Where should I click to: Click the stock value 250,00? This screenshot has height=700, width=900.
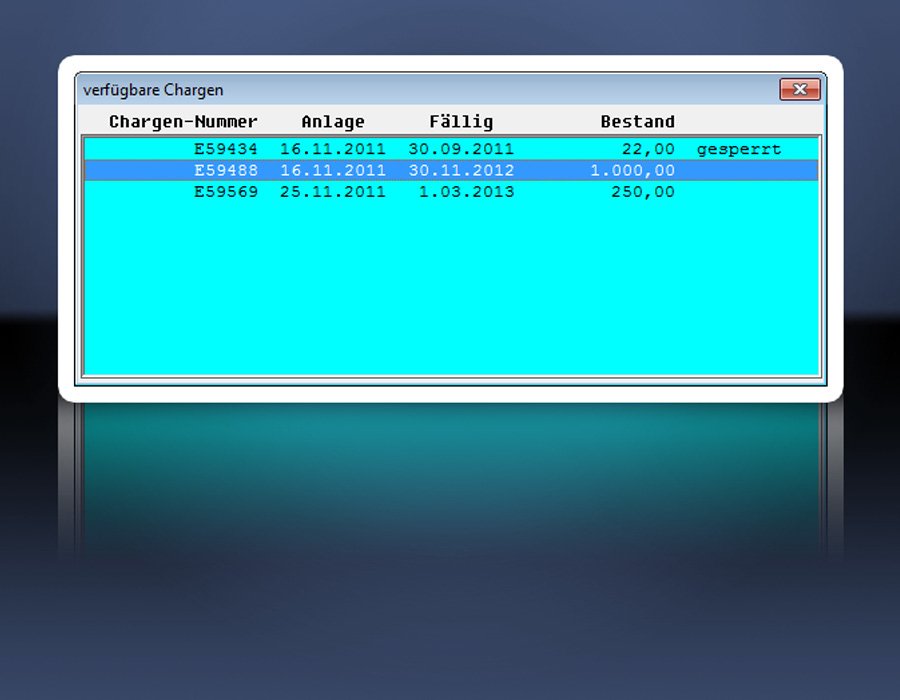[x=643, y=192]
